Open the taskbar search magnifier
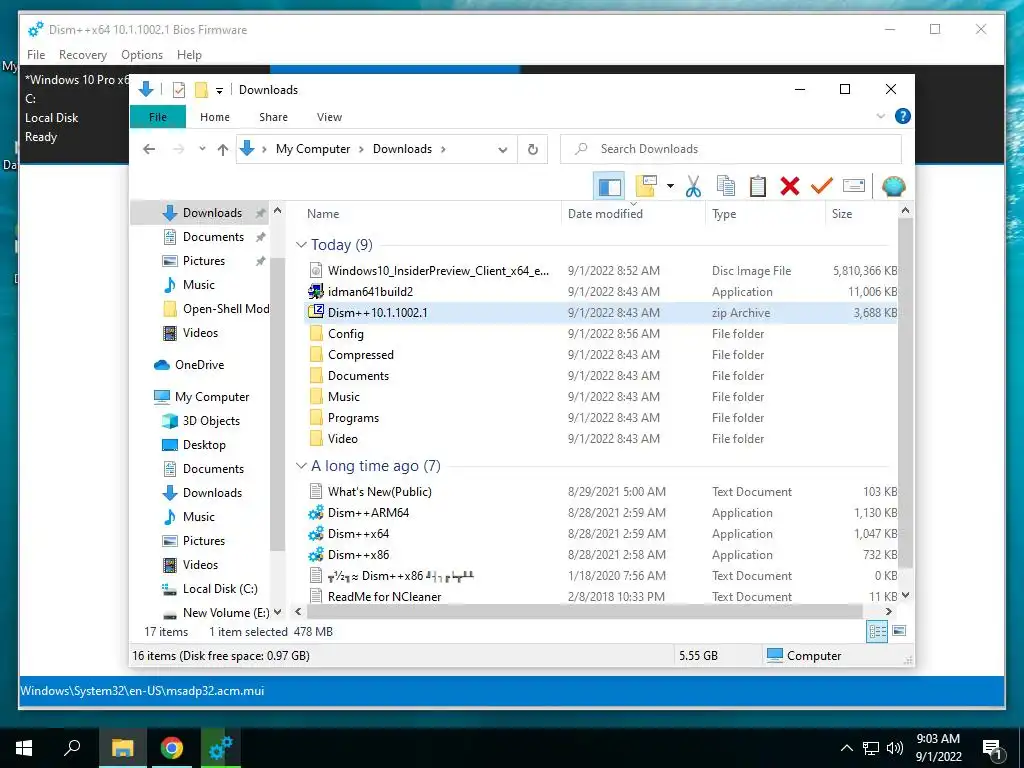The height and width of the screenshot is (768, 1024). click(x=72, y=748)
